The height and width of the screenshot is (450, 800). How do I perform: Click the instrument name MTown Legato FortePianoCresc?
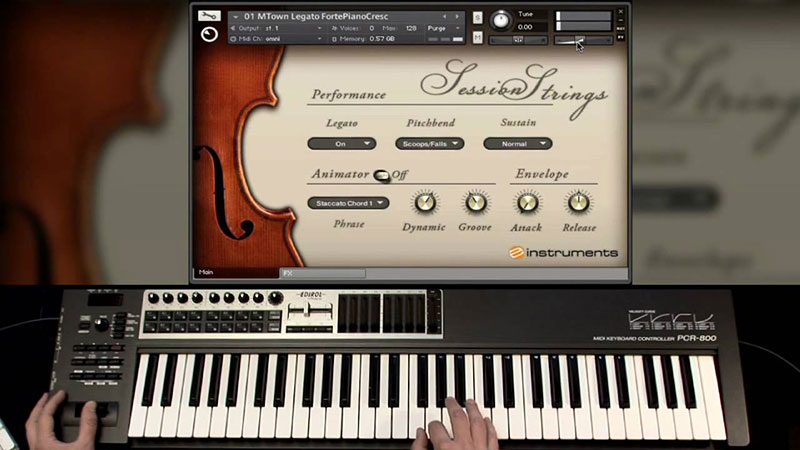[316, 16]
